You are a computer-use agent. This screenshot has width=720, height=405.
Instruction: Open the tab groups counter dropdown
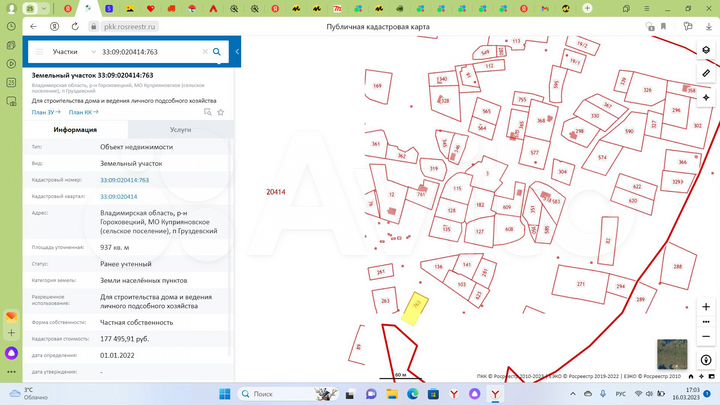tap(36, 8)
